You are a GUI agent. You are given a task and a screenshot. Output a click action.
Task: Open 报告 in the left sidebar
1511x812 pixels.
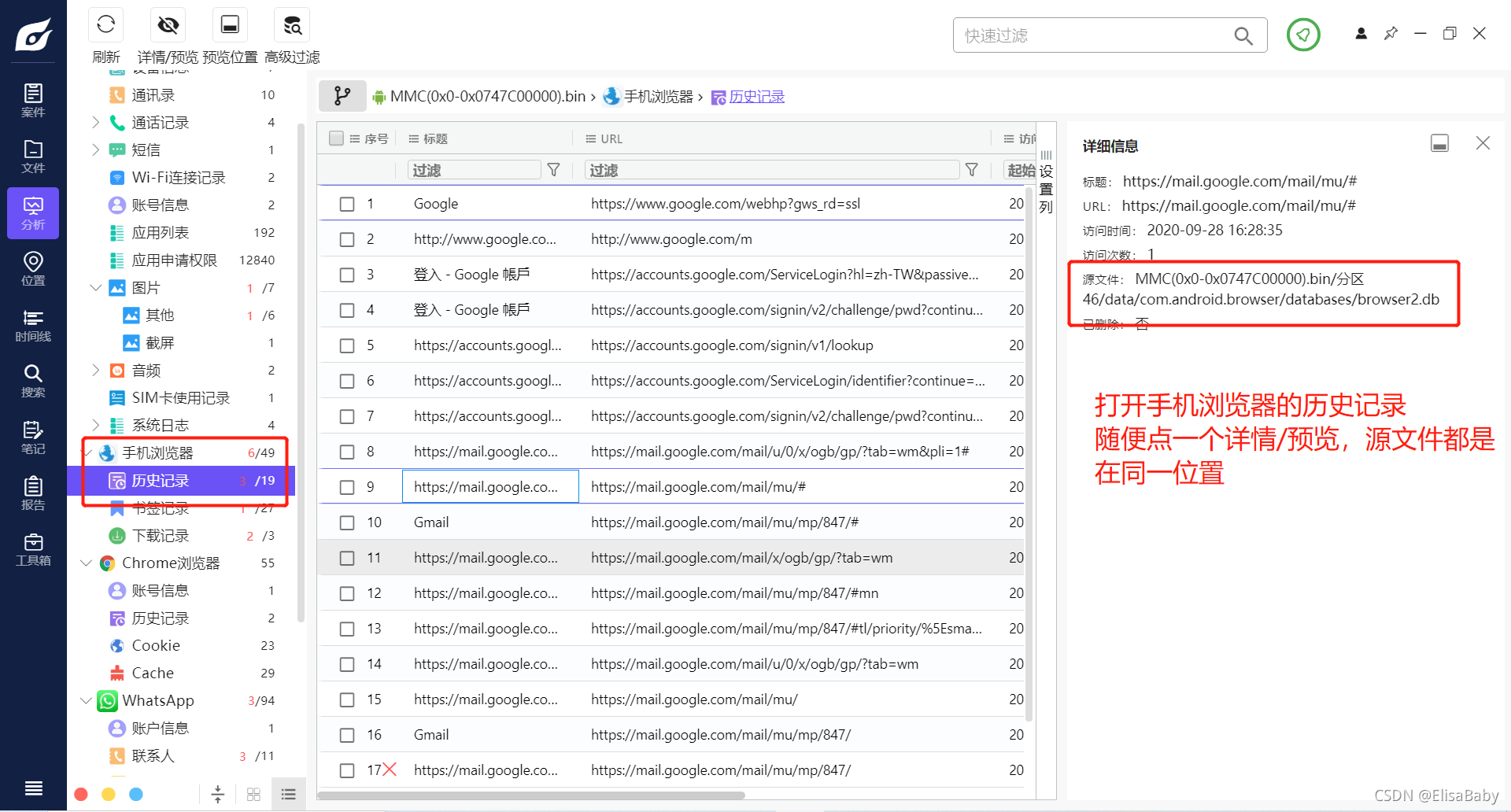coord(33,493)
